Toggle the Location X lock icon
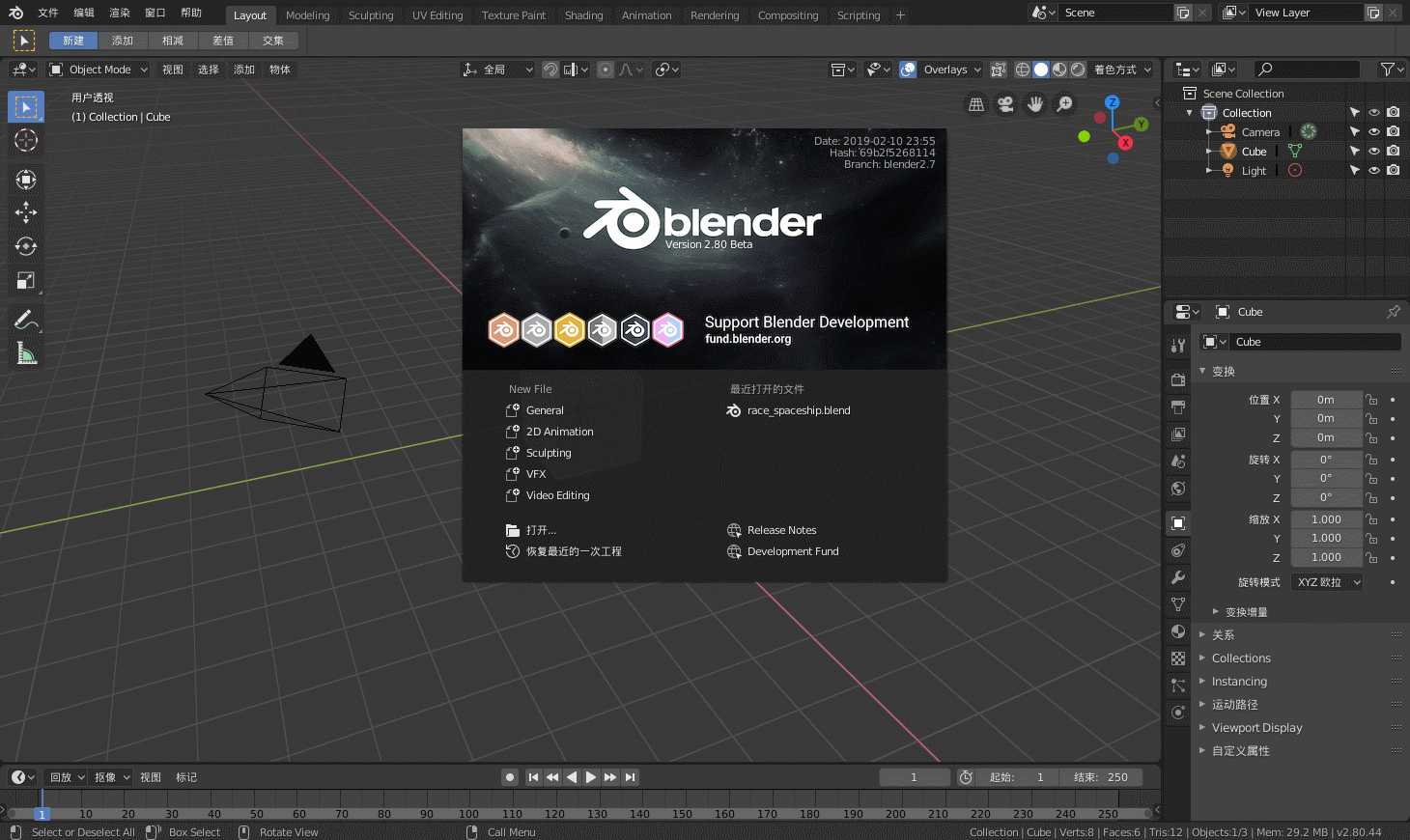 coord(1371,400)
